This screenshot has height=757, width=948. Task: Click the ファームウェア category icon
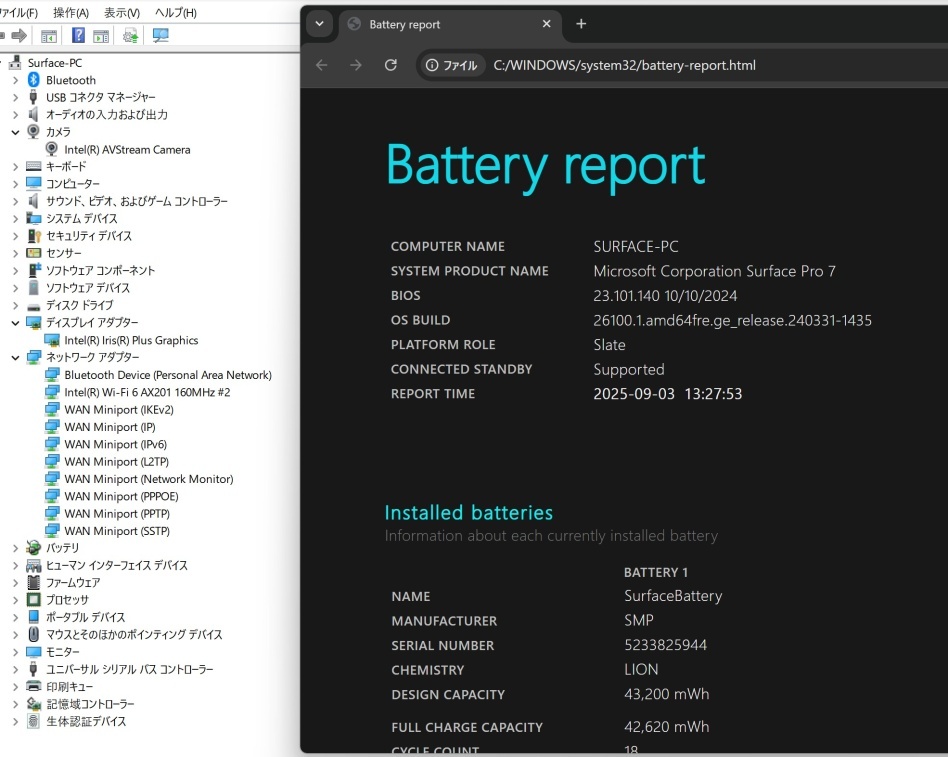[34, 583]
